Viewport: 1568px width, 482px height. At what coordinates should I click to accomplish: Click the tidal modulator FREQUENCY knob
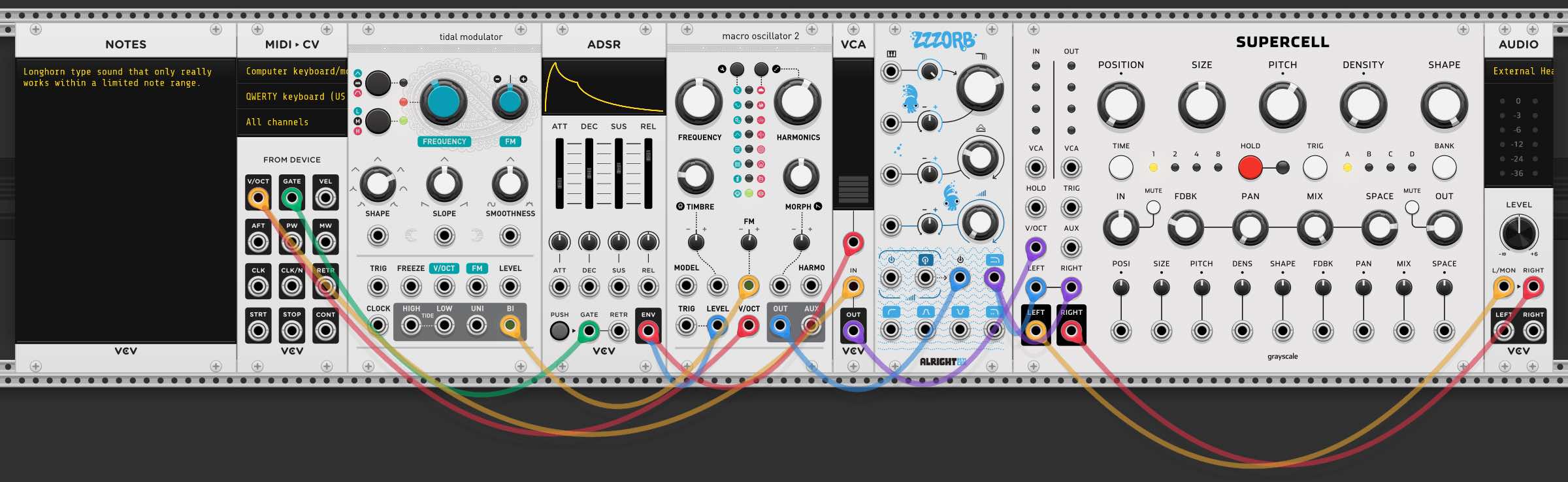(444, 103)
